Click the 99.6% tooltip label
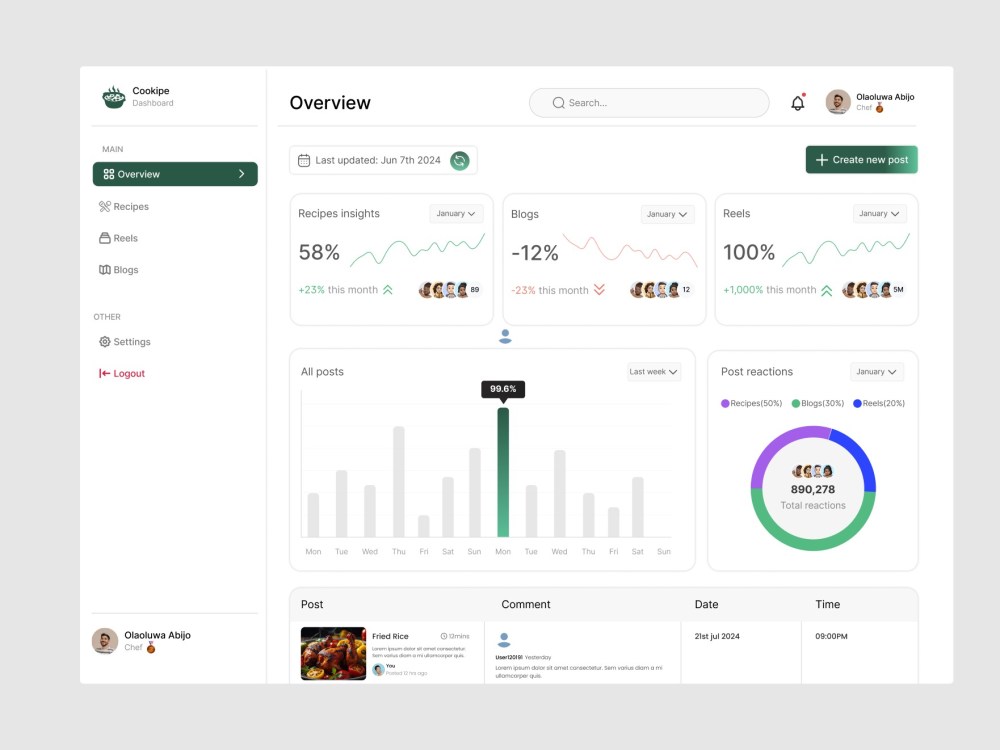 pyautogui.click(x=503, y=389)
